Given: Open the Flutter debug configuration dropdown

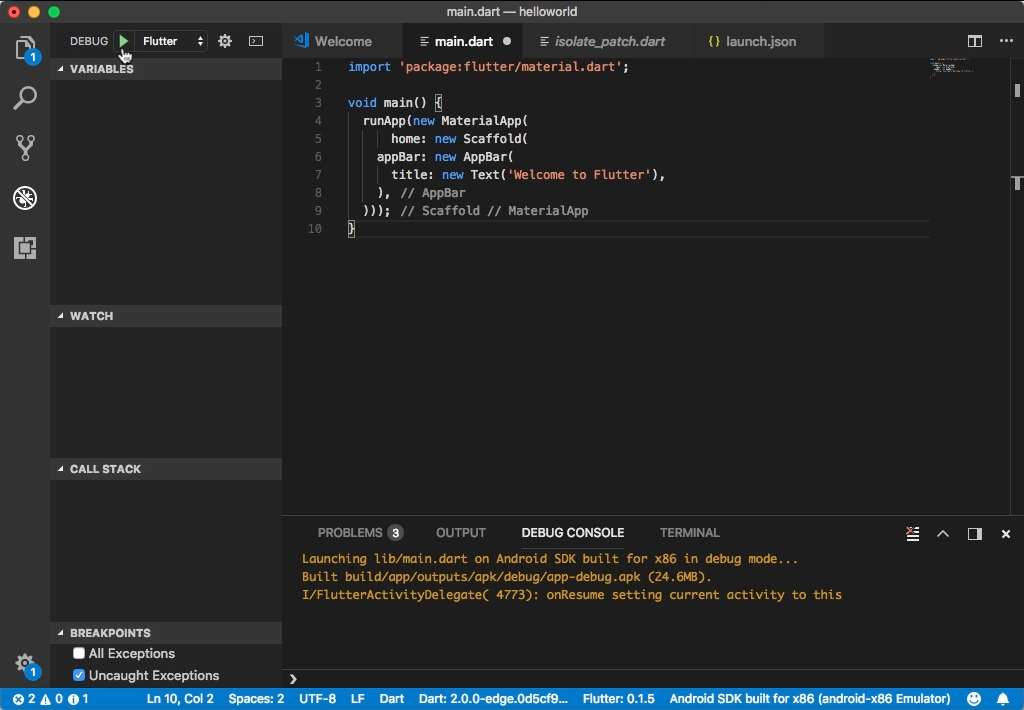Looking at the screenshot, I should [173, 41].
